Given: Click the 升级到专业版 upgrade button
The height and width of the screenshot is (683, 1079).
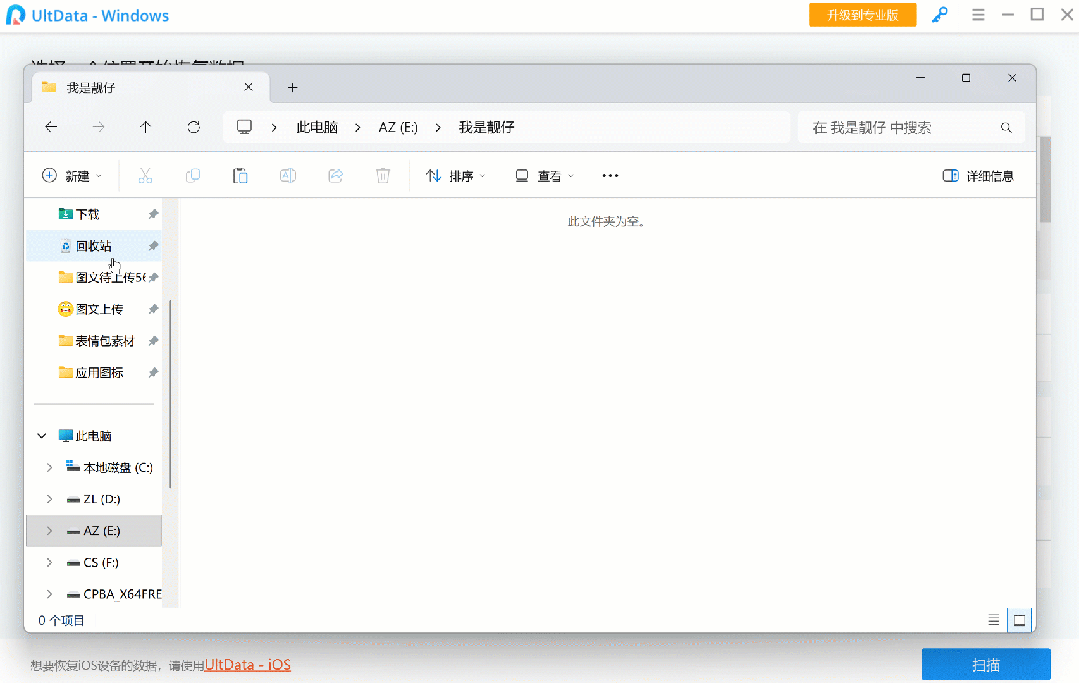Looking at the screenshot, I should (x=862, y=15).
